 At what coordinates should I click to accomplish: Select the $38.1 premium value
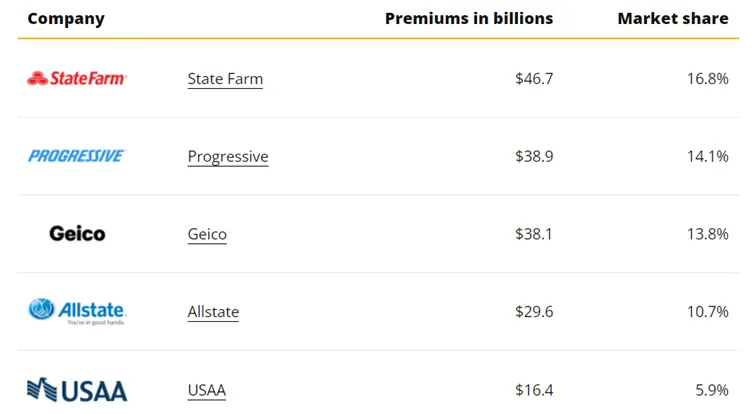point(534,234)
